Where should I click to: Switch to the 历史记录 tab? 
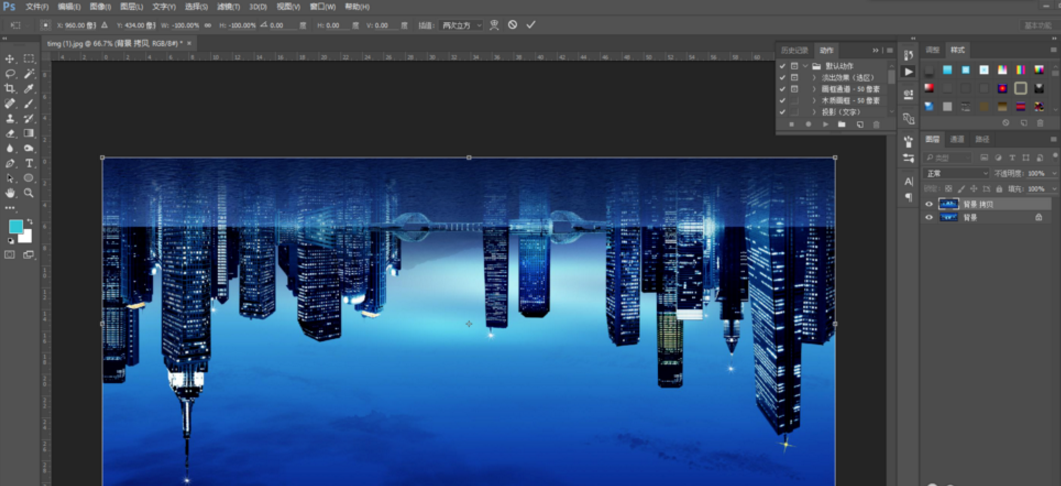pos(795,50)
